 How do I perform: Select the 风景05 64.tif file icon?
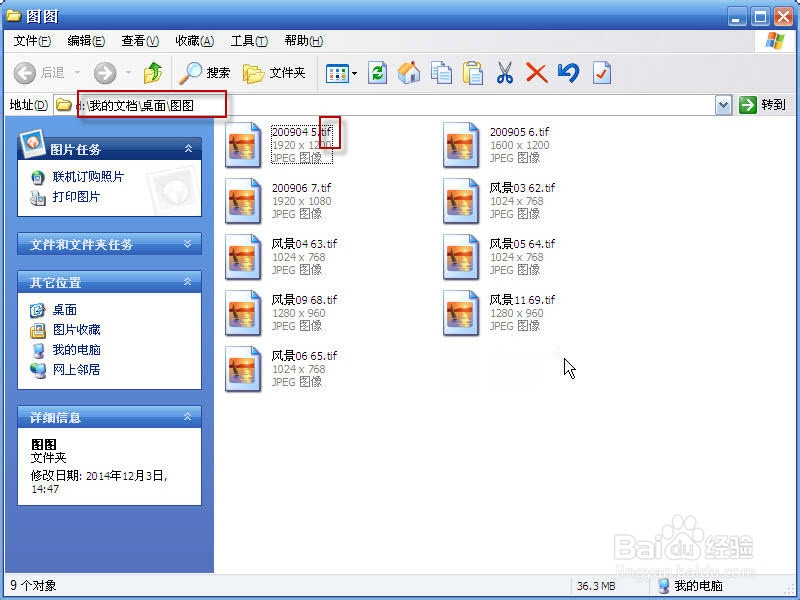click(461, 257)
